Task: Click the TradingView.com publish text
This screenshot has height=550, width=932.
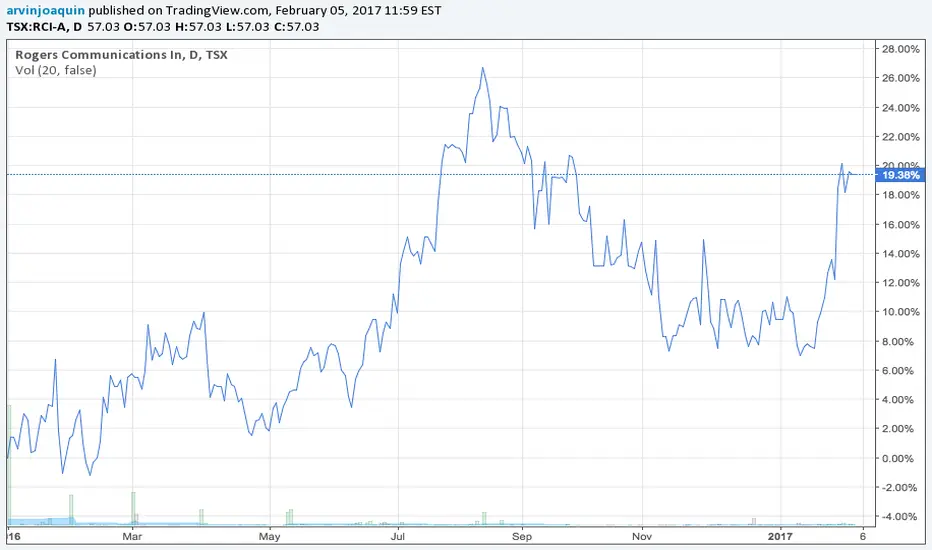Action: pos(218,10)
